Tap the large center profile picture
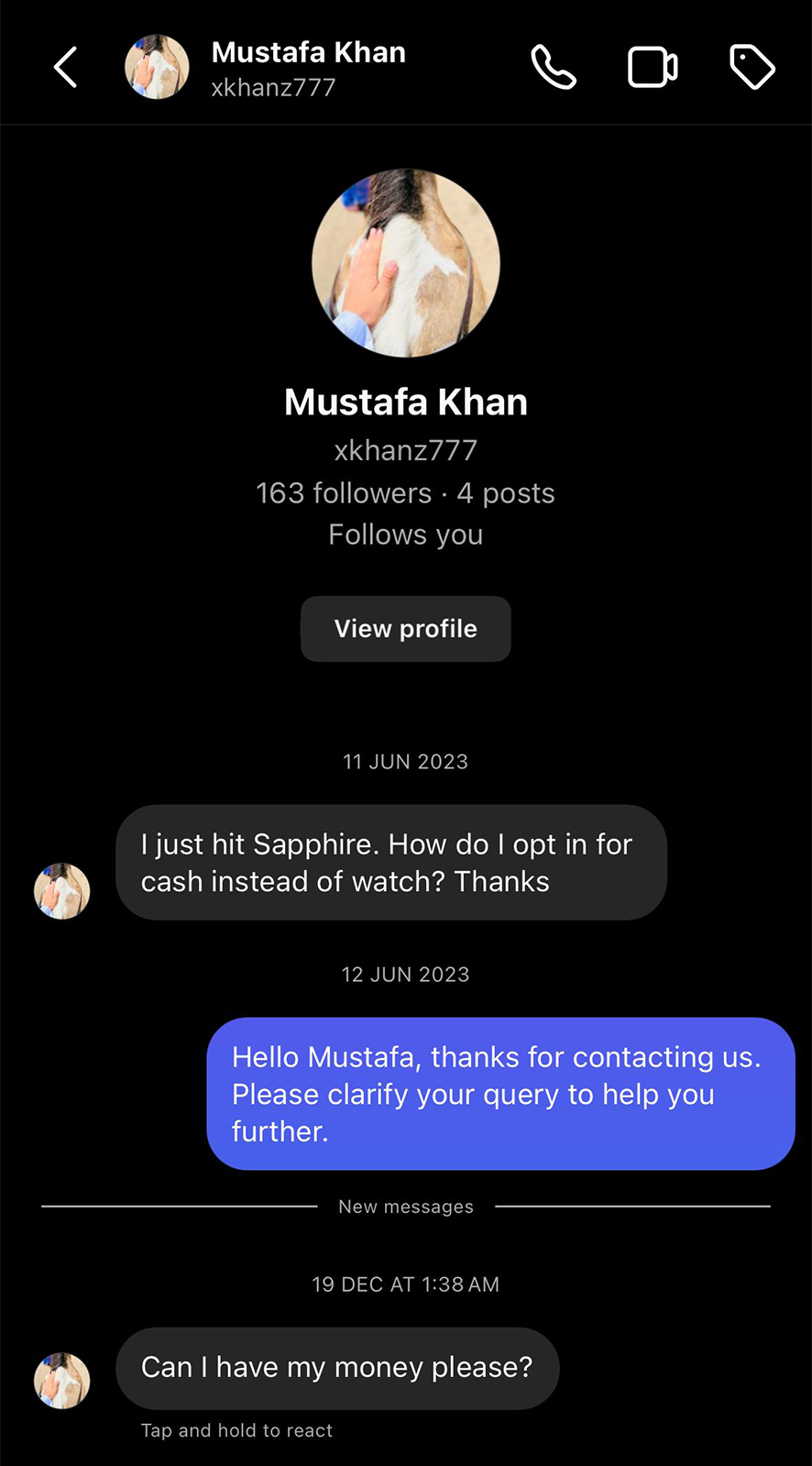Image resolution: width=812 pixels, height=1466 pixels. 406,262
